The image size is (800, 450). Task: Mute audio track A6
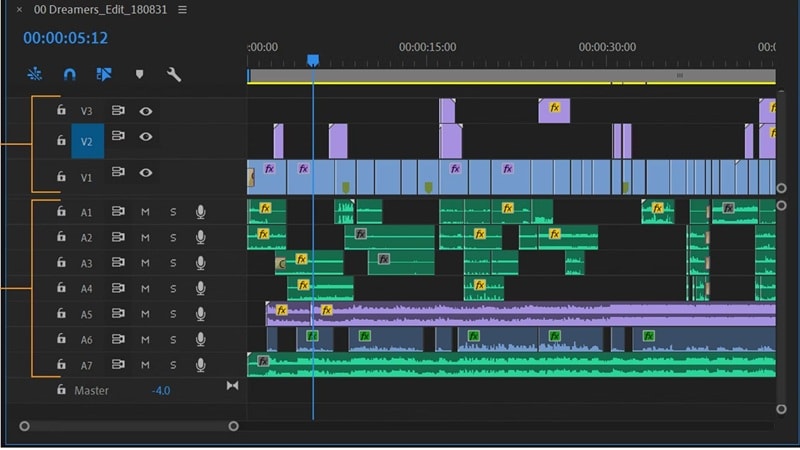[x=145, y=340]
